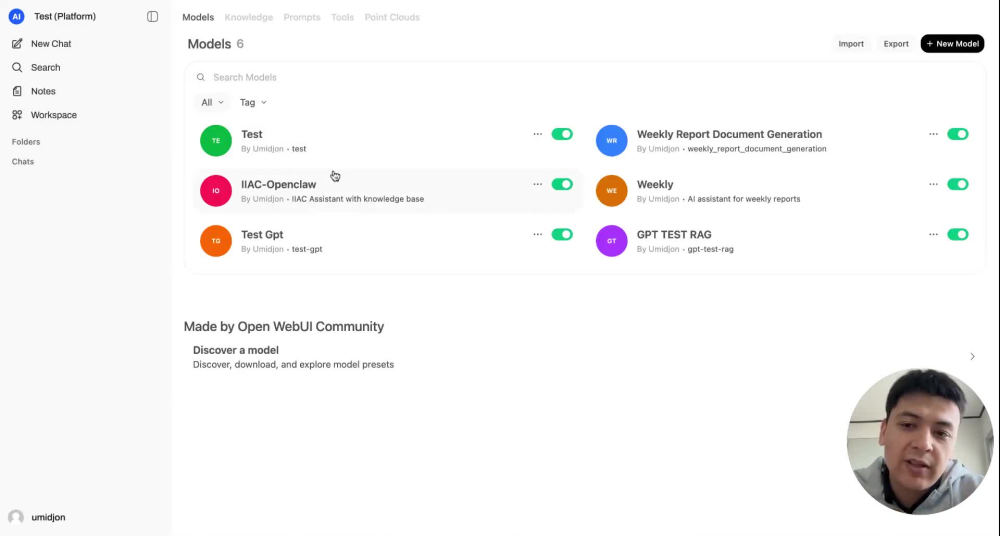Switch to the Prompts tab
1000x536 pixels.
302,17
